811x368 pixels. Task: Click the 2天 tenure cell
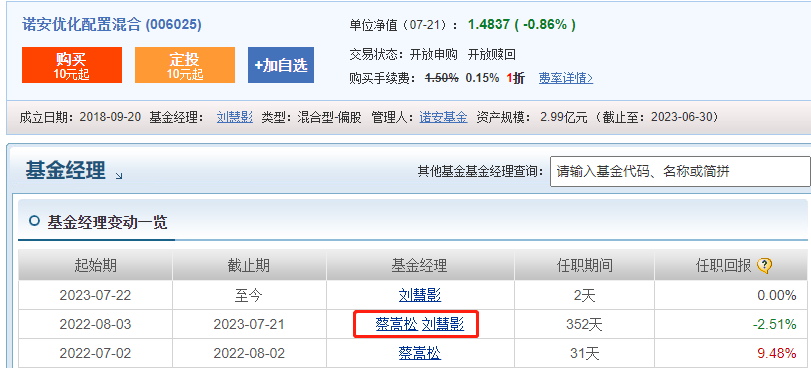(584, 296)
